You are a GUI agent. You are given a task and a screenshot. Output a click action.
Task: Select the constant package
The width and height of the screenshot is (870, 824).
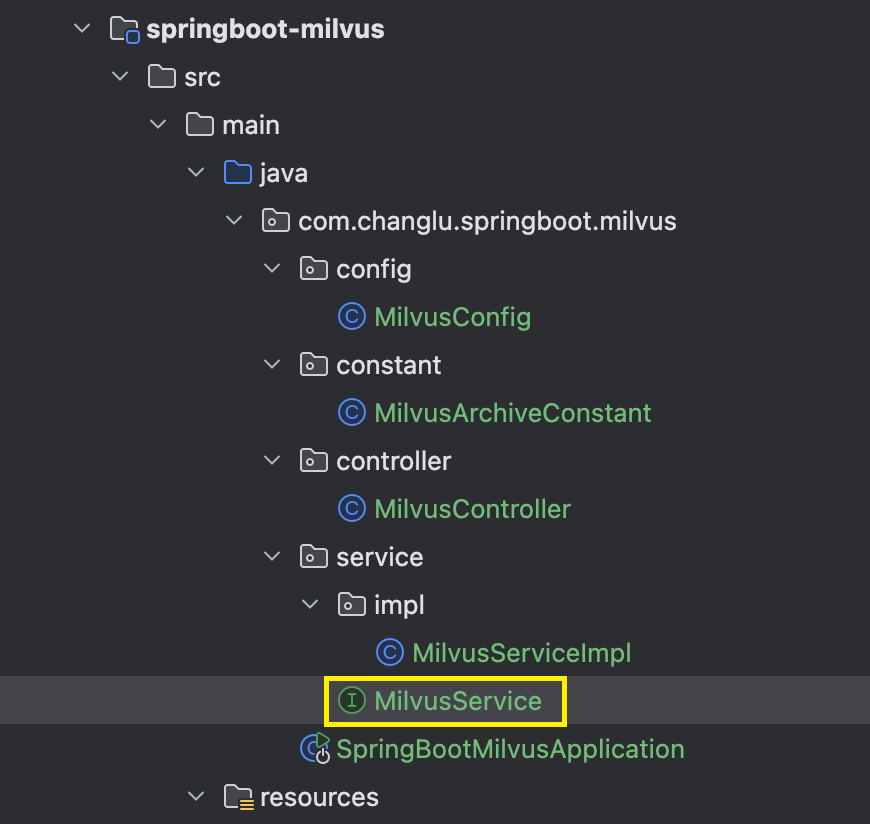click(388, 365)
